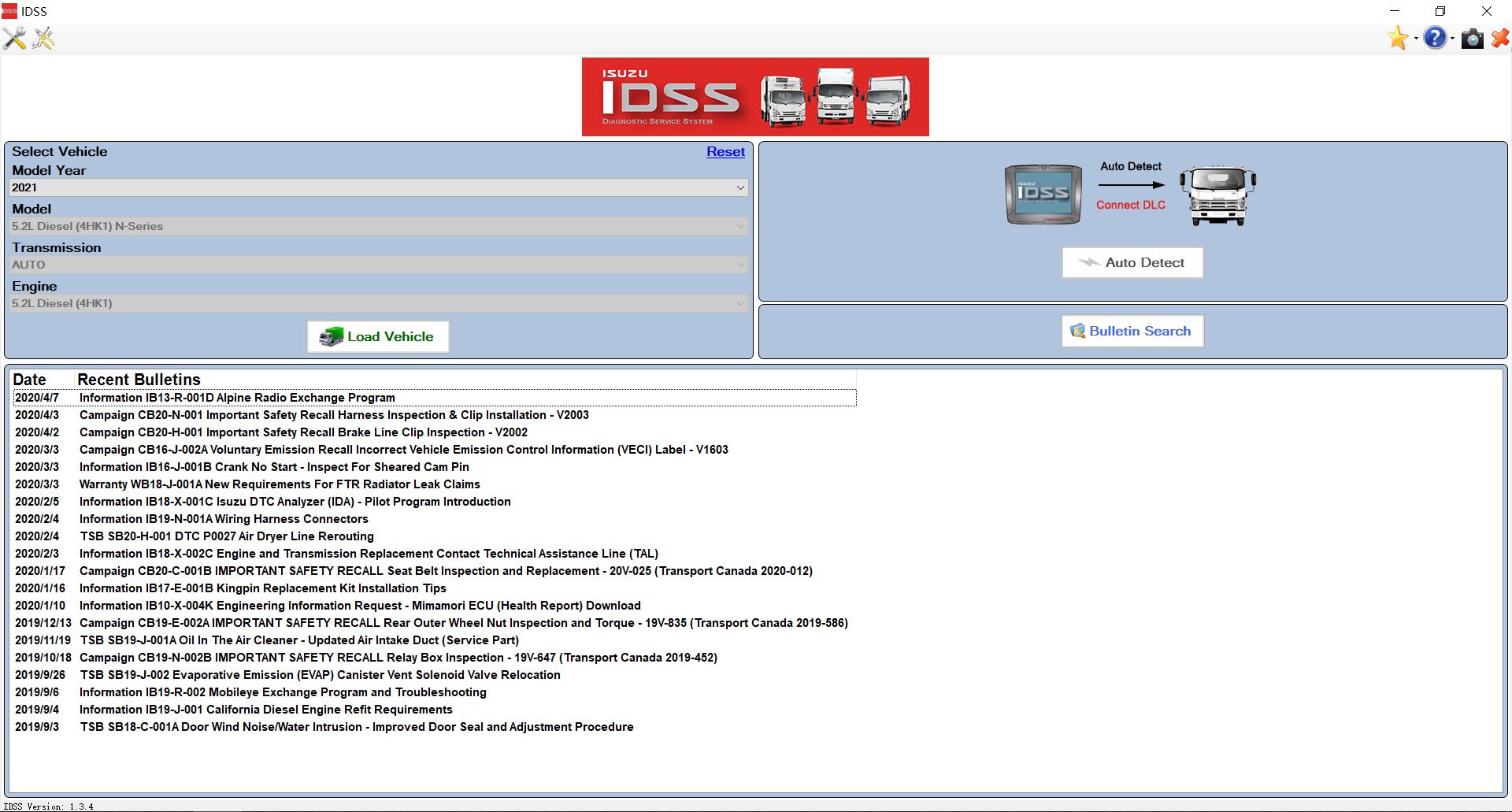Click the Connect DLC red text
This screenshot has height=812, width=1512.
click(1131, 205)
